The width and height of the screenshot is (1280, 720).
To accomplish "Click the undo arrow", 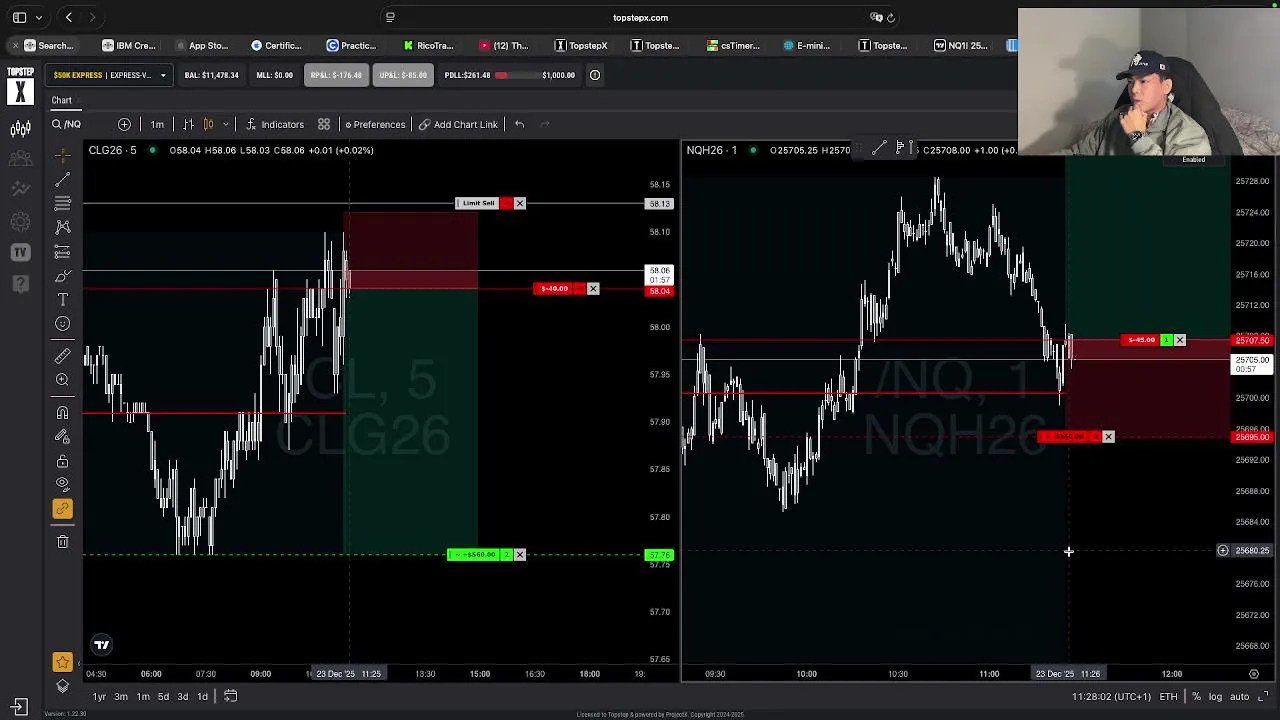I will click(519, 124).
